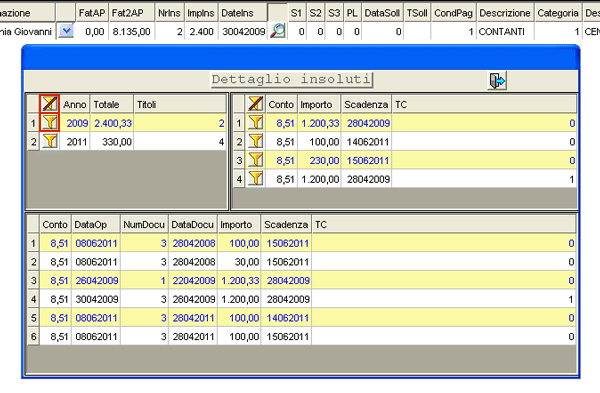The image size is (600, 393).
Task: Select DataOp cell 26042009
Action: click(x=96, y=280)
